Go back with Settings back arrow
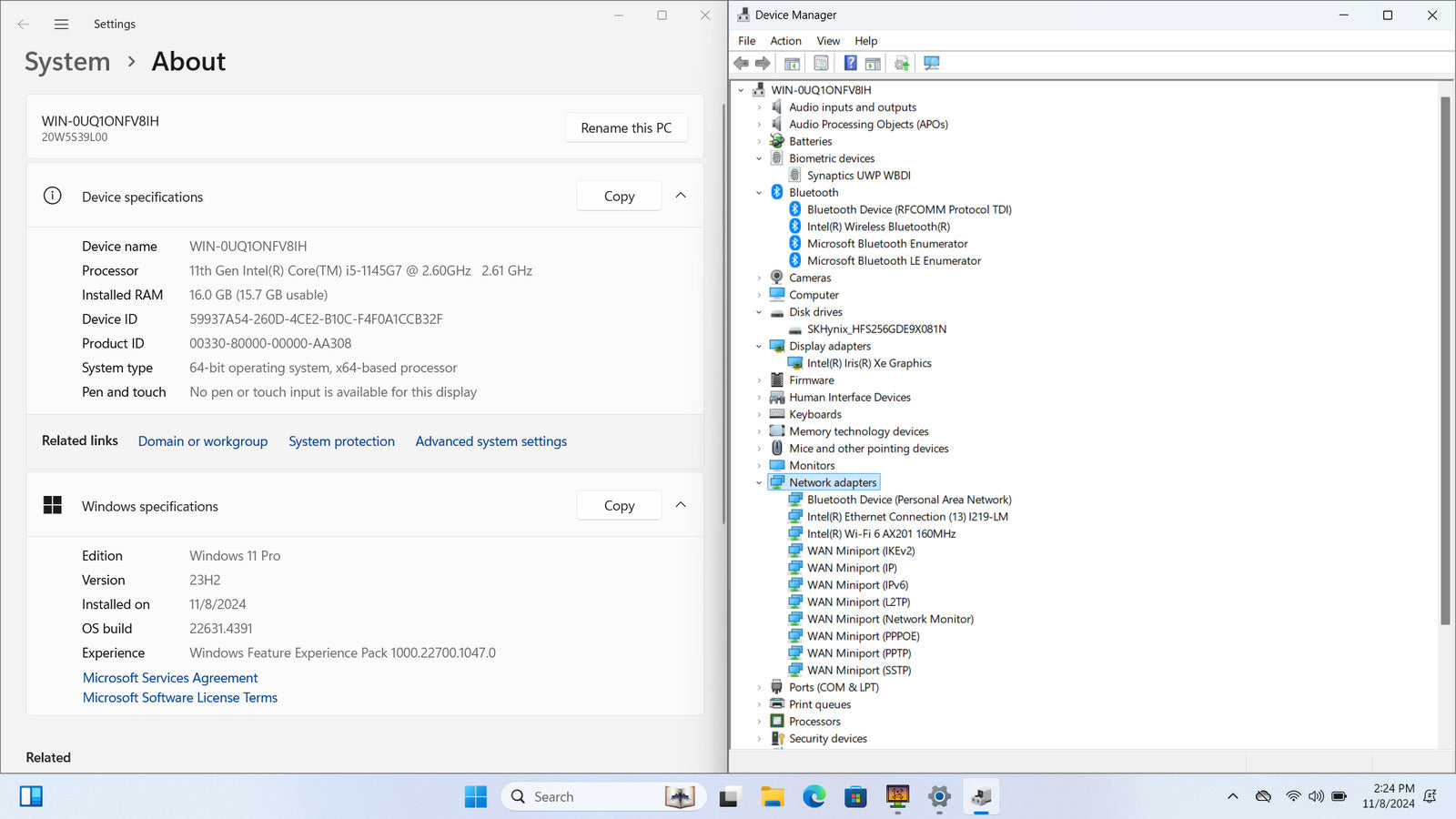 pos(24,25)
